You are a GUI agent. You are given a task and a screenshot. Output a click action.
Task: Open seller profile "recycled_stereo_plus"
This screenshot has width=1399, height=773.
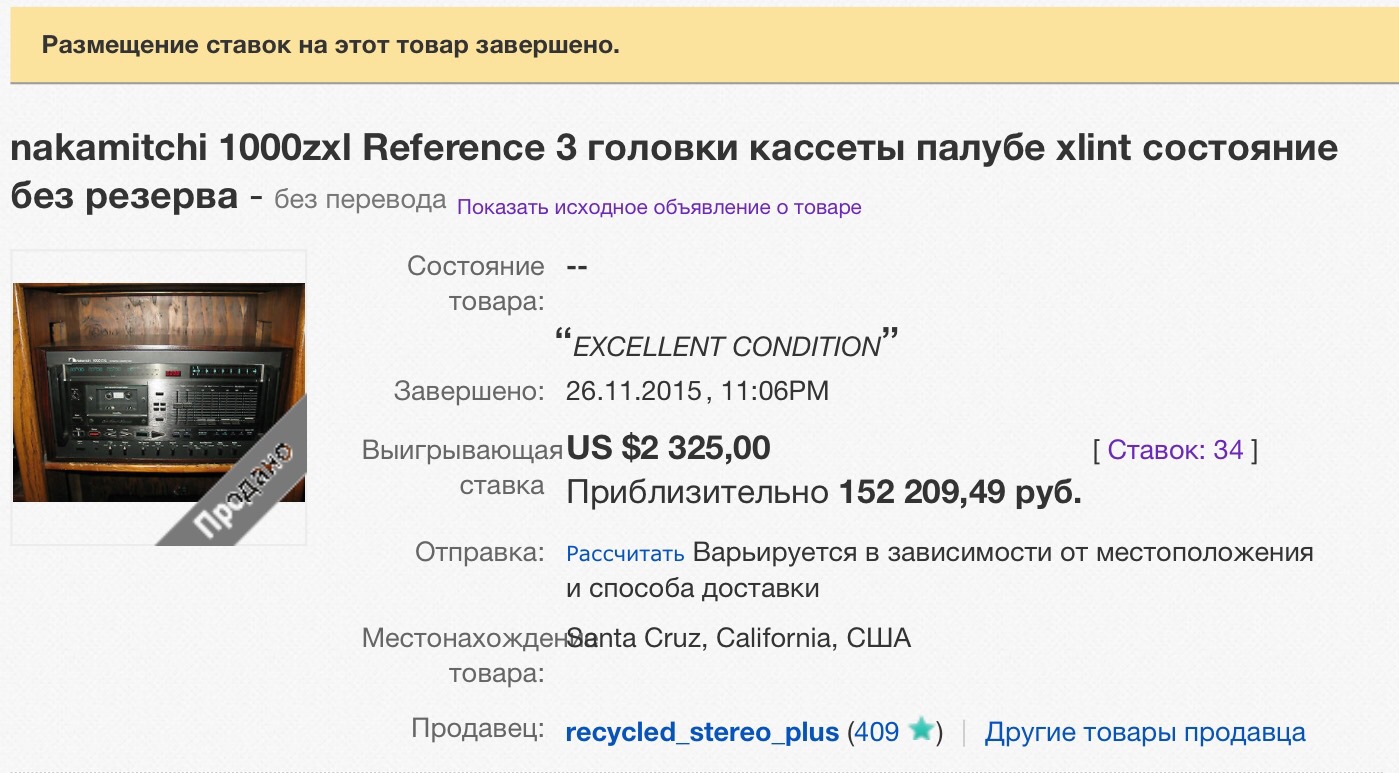pyautogui.click(x=702, y=732)
